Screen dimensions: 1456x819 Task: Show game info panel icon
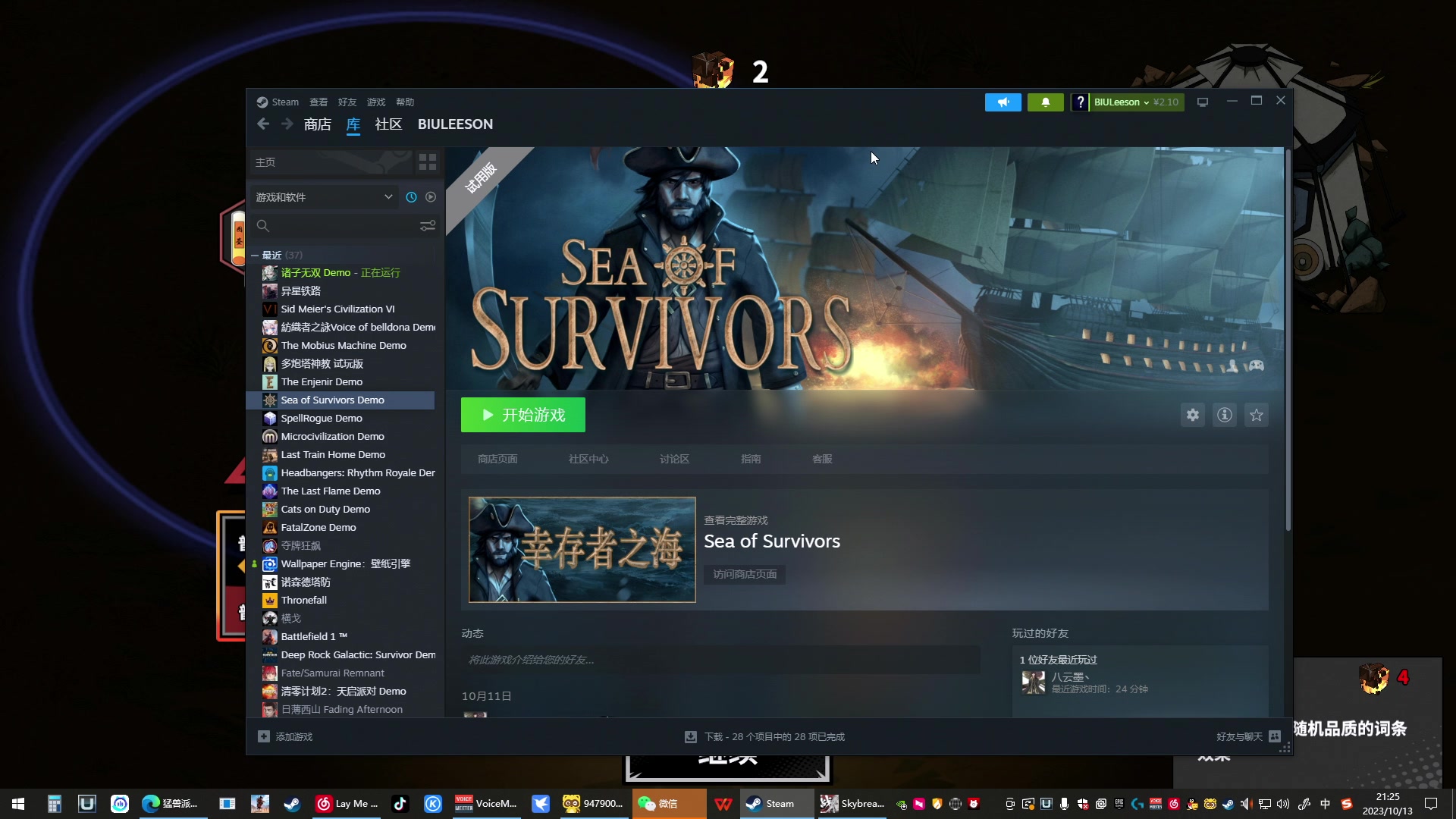1225,415
